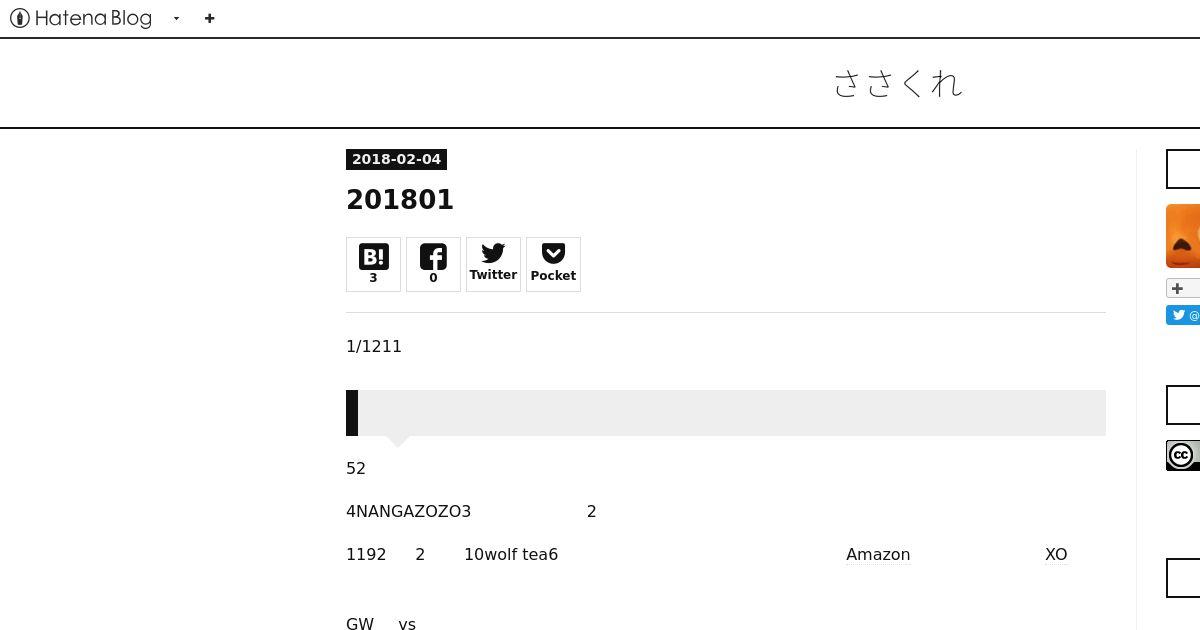The image size is (1200, 630).
Task: Click the blue Twitter follow button
Action: (x=1183, y=315)
